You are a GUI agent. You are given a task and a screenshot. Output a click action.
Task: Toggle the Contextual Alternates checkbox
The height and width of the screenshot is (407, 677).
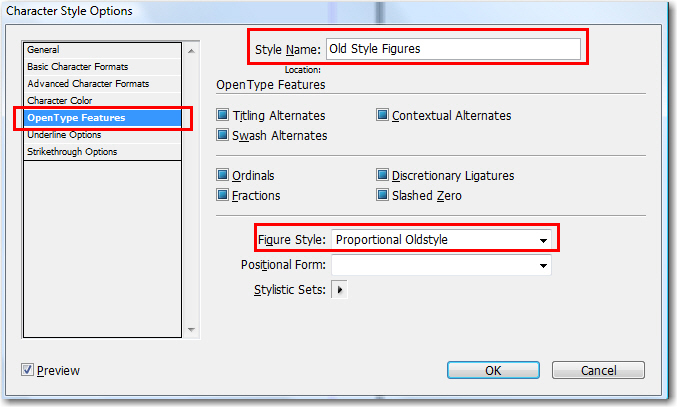pos(382,115)
